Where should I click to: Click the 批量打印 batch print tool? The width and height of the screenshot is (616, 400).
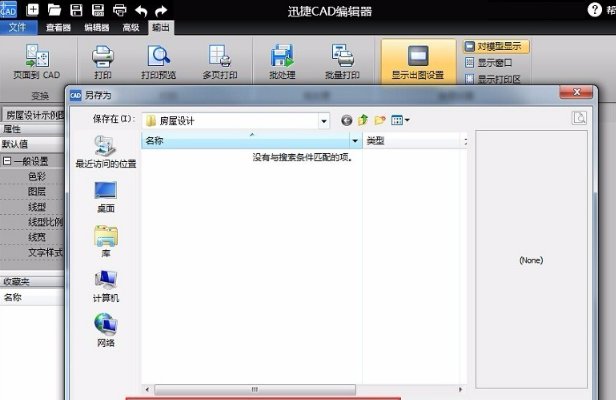(x=343, y=62)
